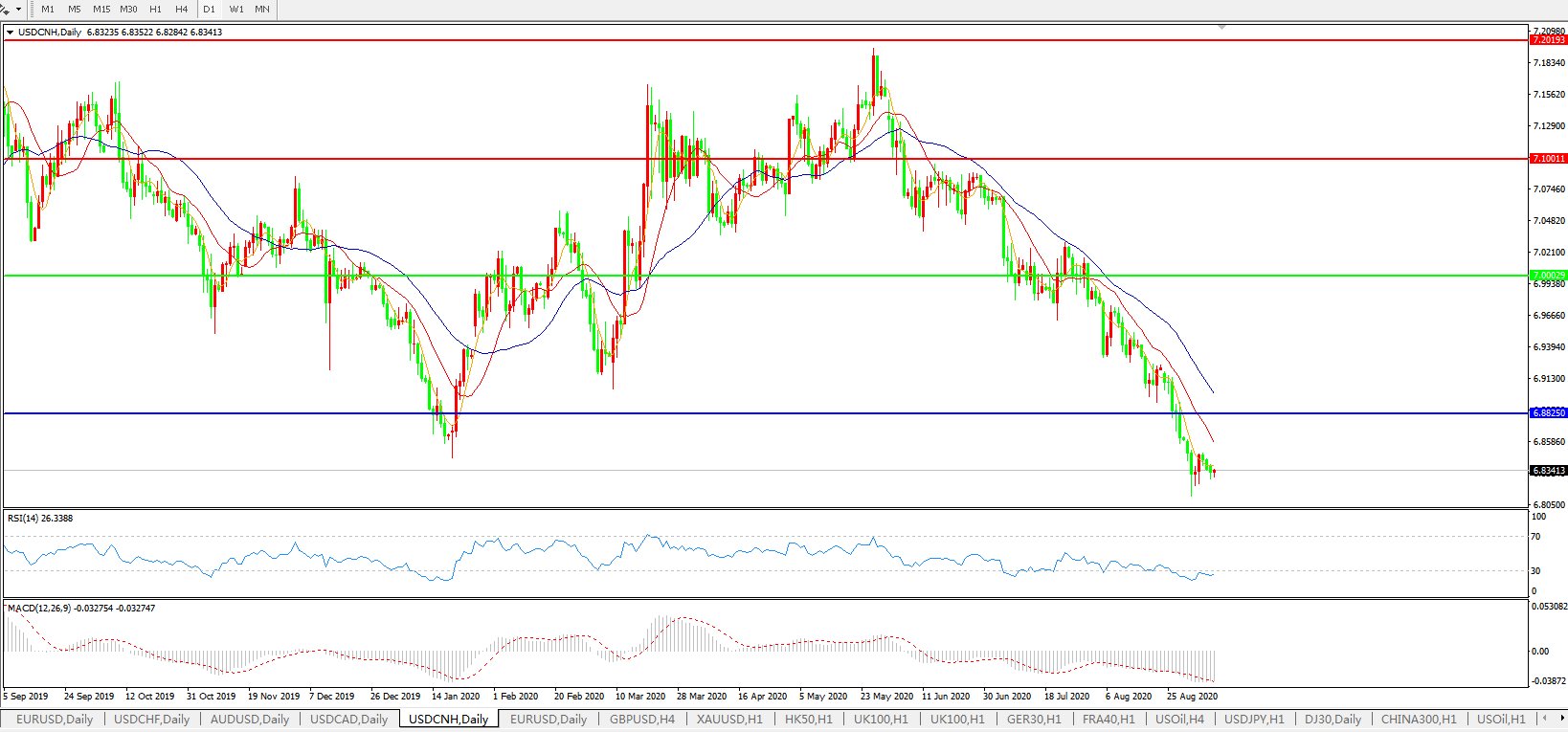The width and height of the screenshot is (1568, 732).
Task: Select the red 7.20193 price level label
Action: click(x=1548, y=40)
